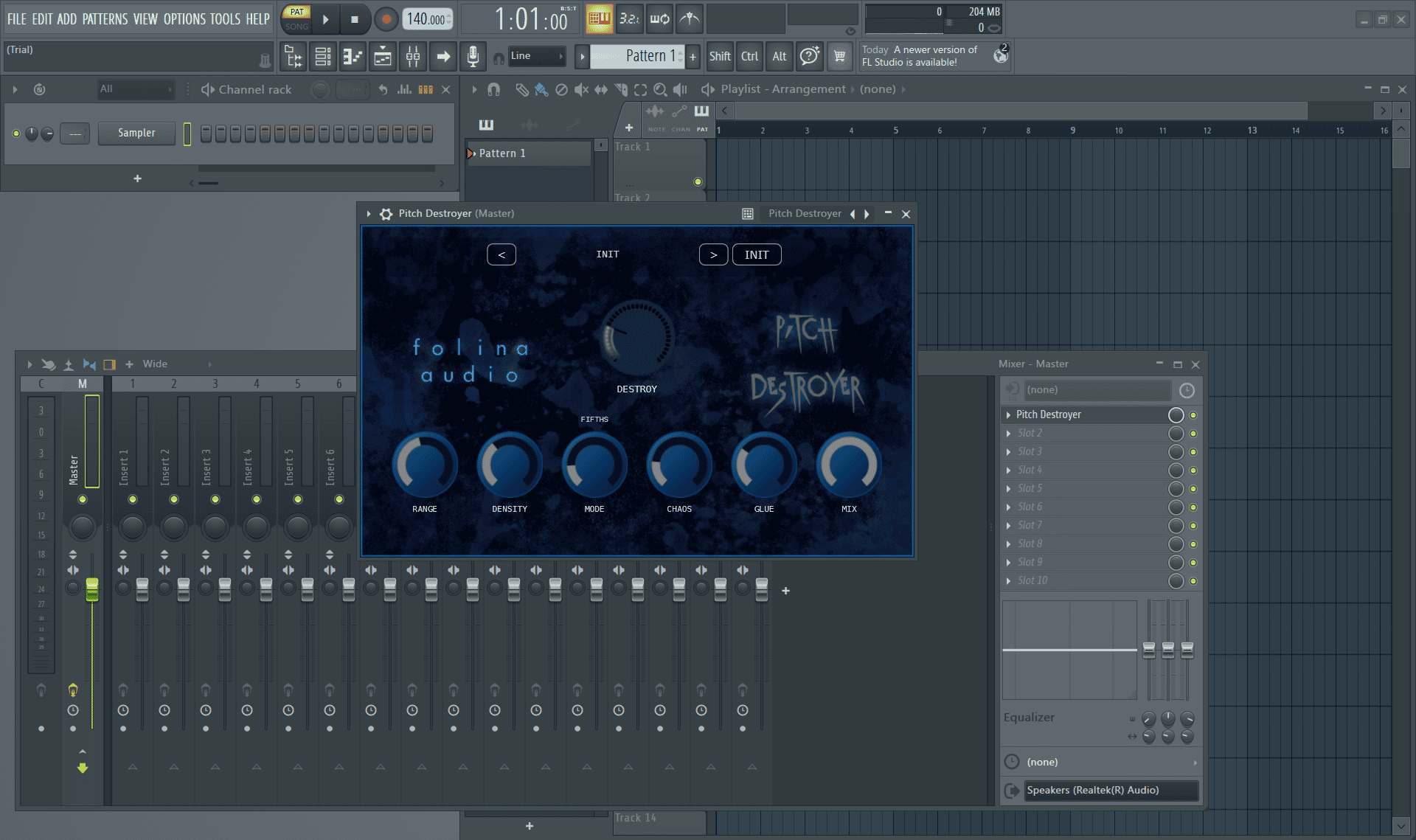Open the Mixer view icon
The height and width of the screenshot is (840, 1416).
tap(413, 56)
